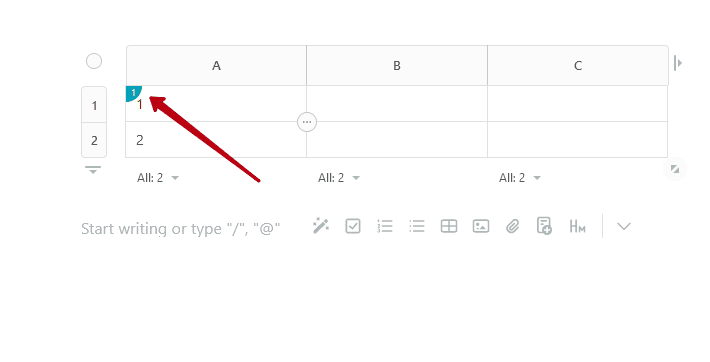Open column A summary dropdown All: 2
Image resolution: width=710 pixels, height=362 pixels.
158,178
